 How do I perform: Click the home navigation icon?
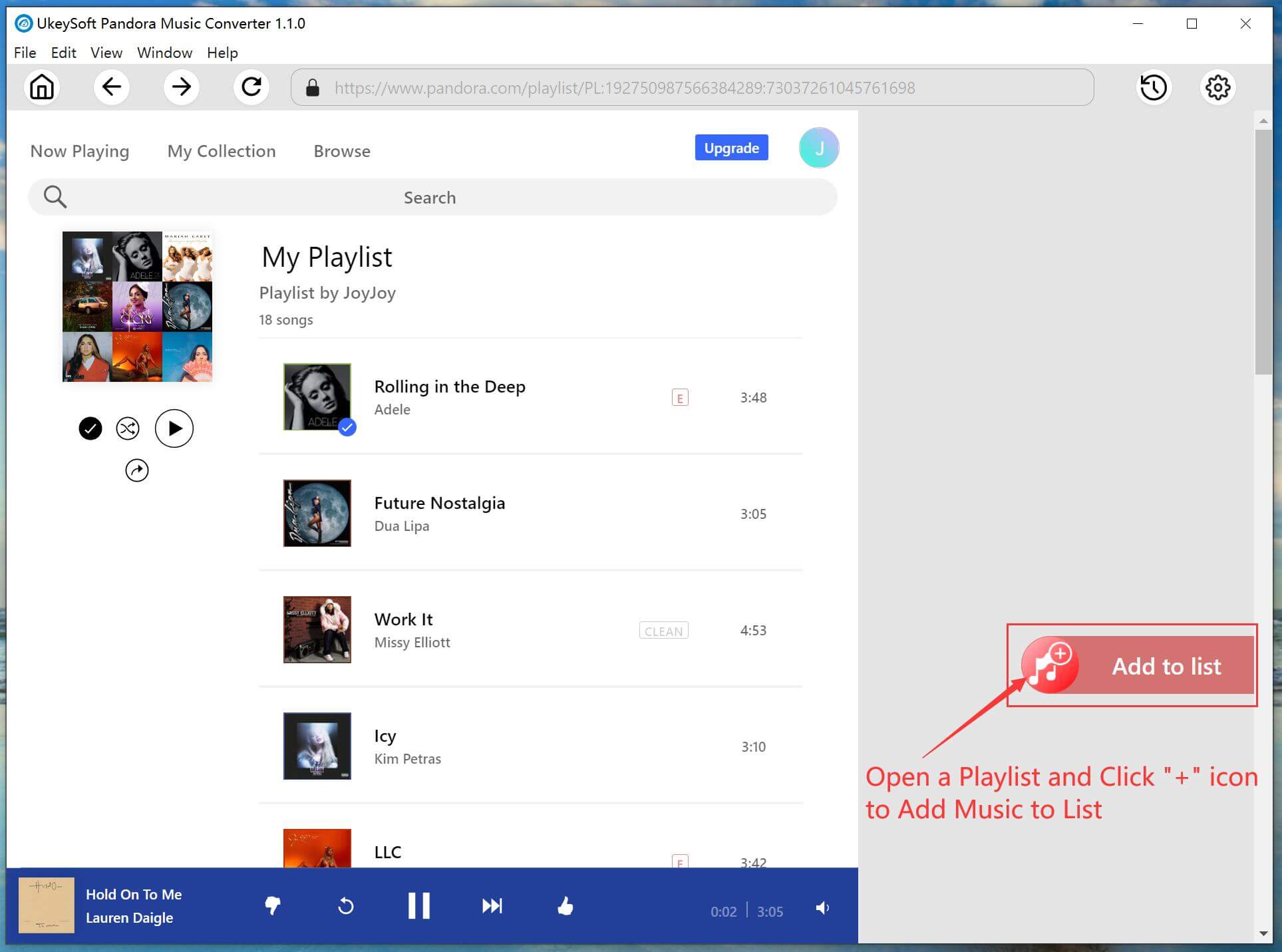tap(42, 87)
